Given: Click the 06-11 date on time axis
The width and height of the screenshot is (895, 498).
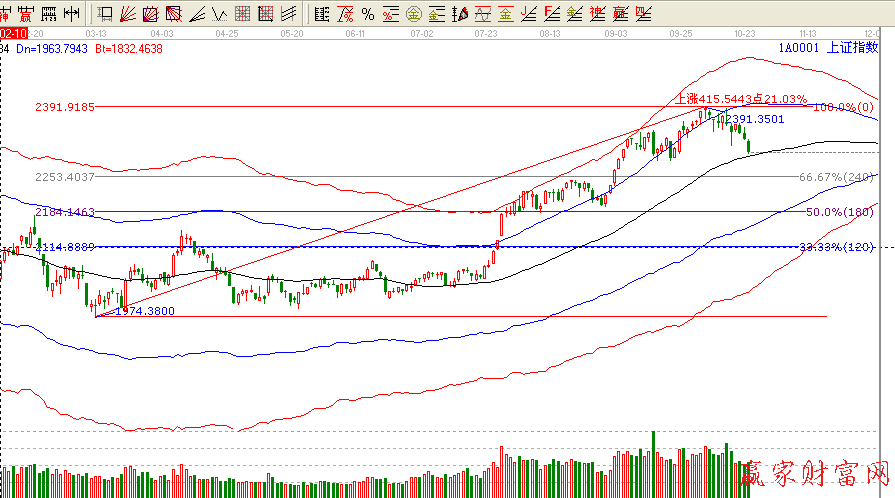Looking at the screenshot, I should pos(355,34).
